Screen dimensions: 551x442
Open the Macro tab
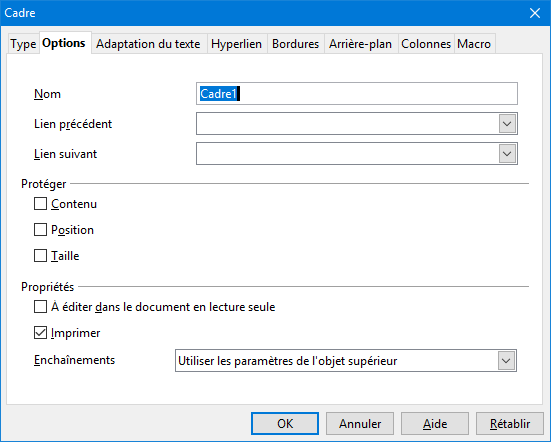[x=474, y=44]
